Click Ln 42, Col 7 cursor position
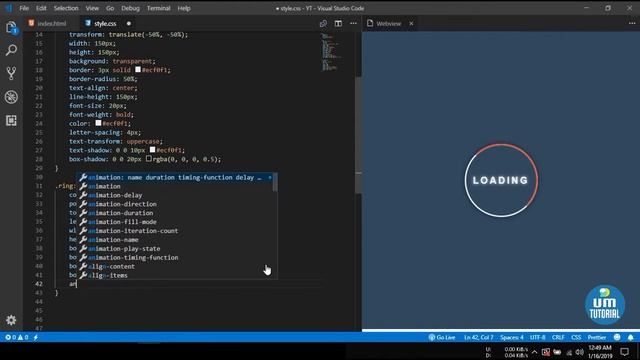The image size is (640, 360). pos(479,338)
